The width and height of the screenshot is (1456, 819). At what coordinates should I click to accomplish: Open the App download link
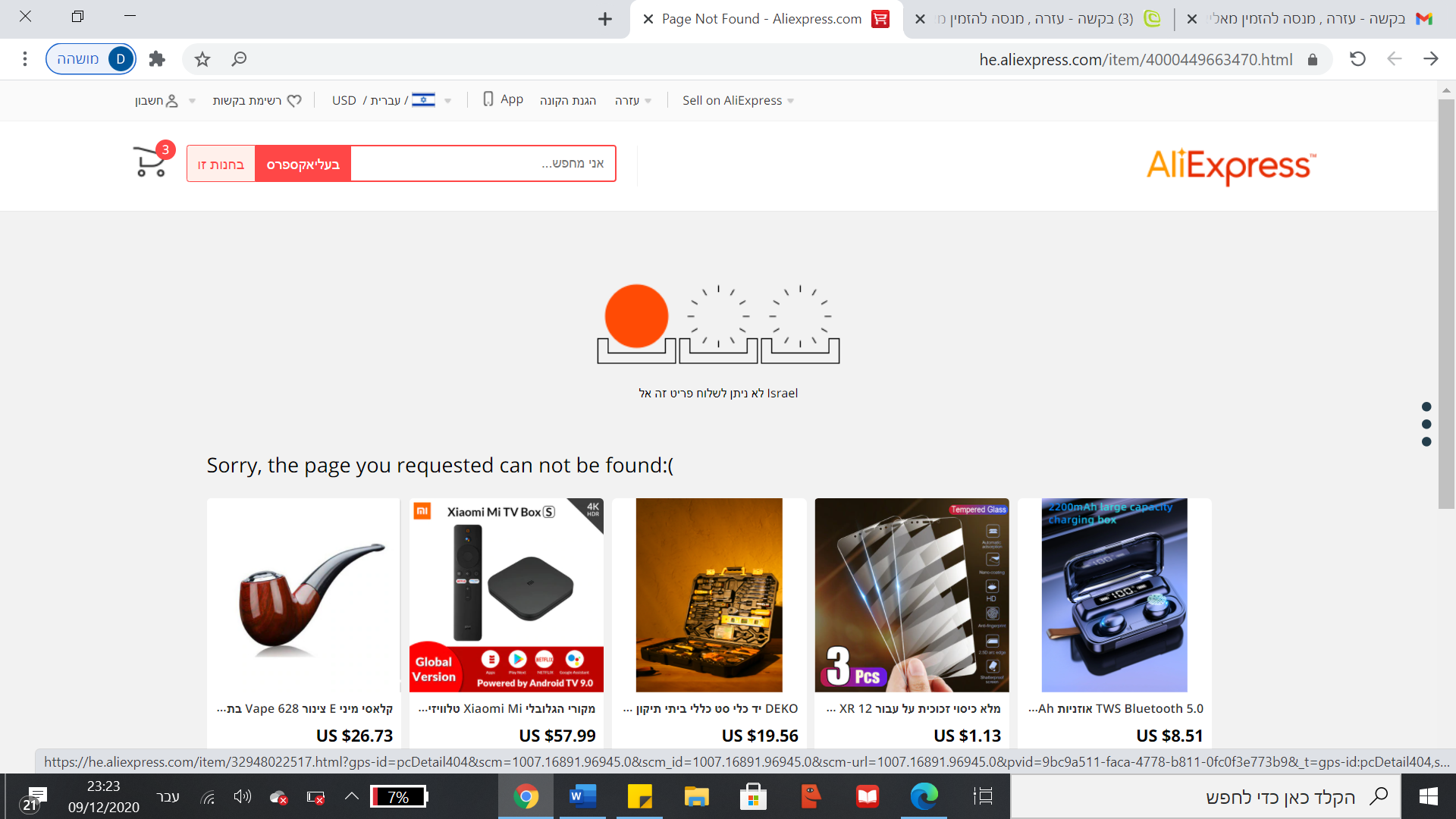pos(504,99)
